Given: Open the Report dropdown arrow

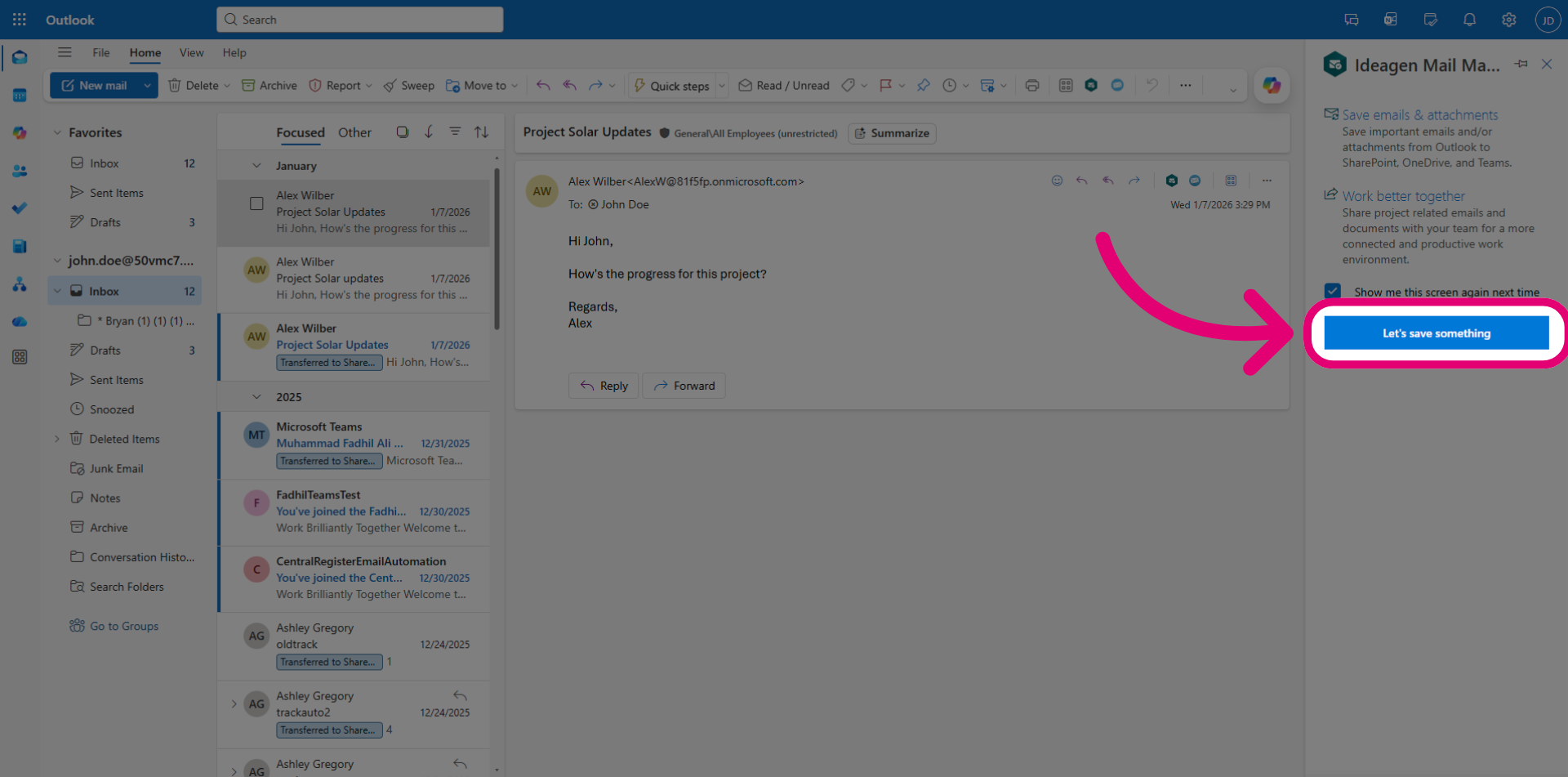Looking at the screenshot, I should pyautogui.click(x=368, y=86).
